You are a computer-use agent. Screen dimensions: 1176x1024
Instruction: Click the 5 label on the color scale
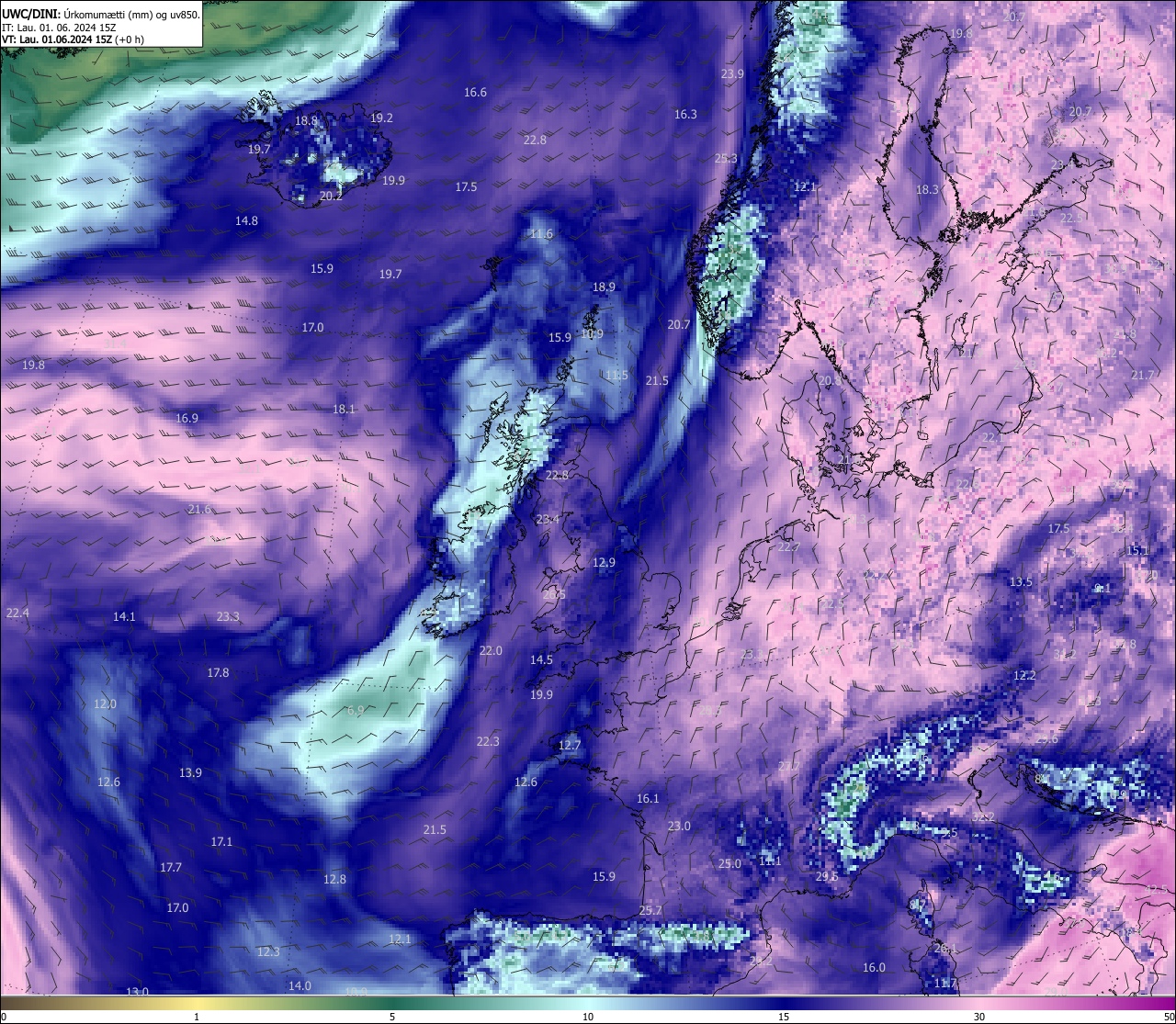[392, 1017]
